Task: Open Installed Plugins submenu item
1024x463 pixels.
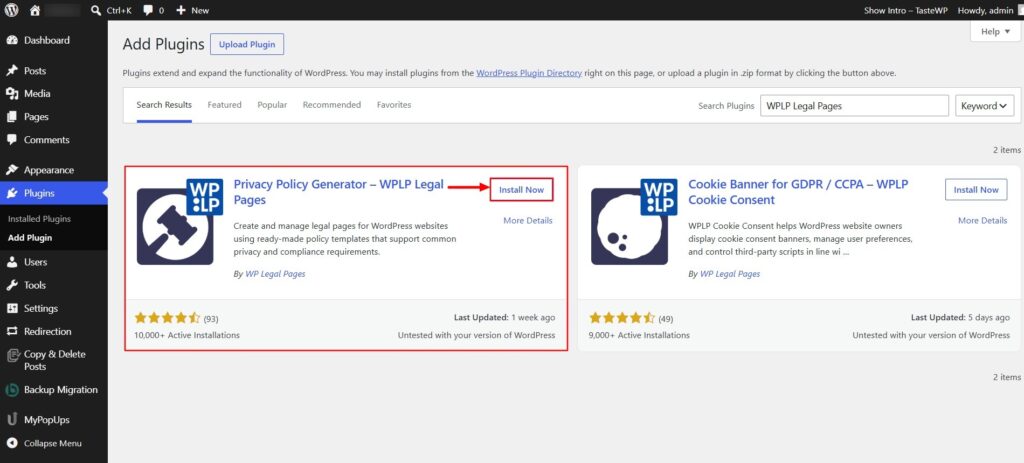Action: pyautogui.click(x=39, y=219)
